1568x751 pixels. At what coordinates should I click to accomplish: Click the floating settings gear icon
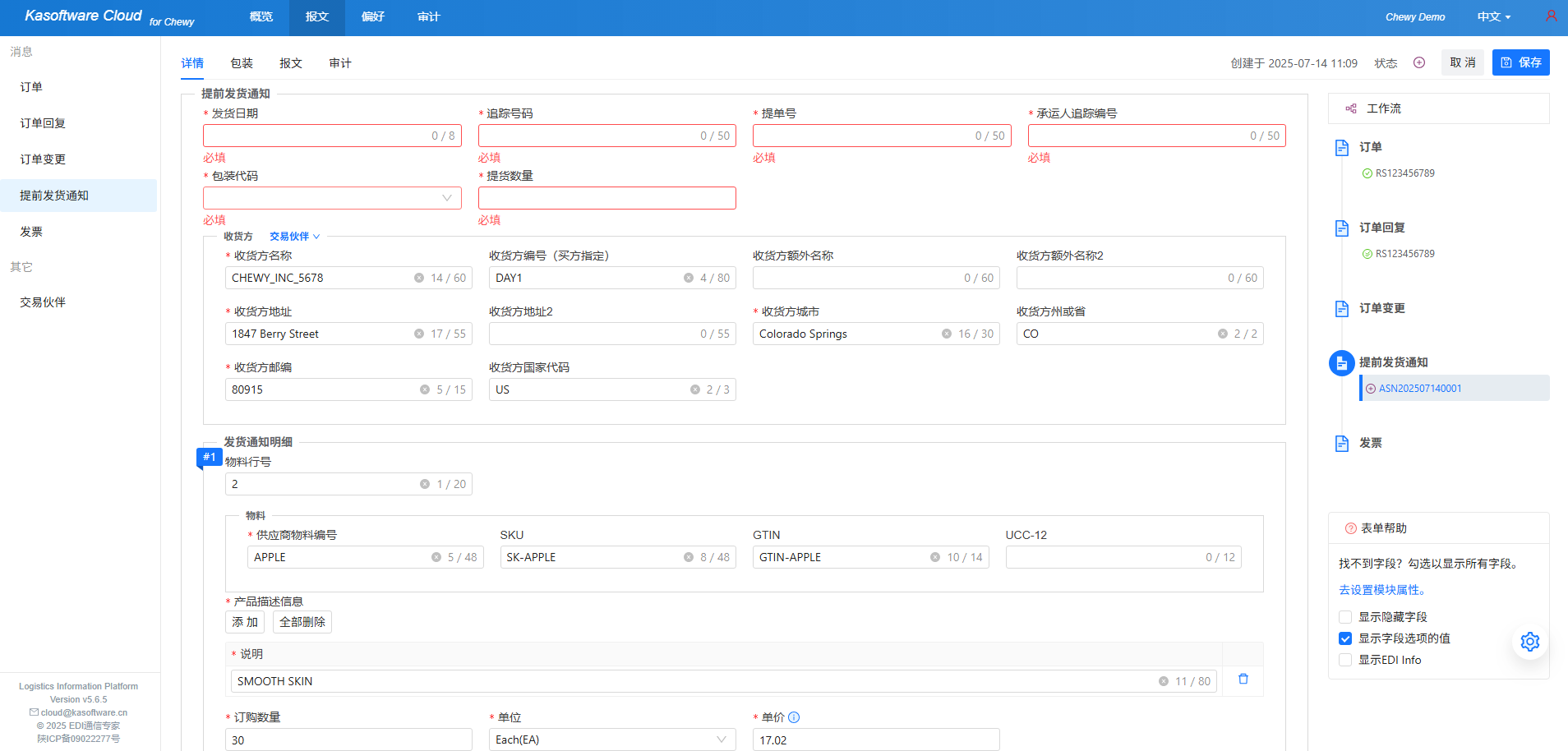click(x=1529, y=642)
